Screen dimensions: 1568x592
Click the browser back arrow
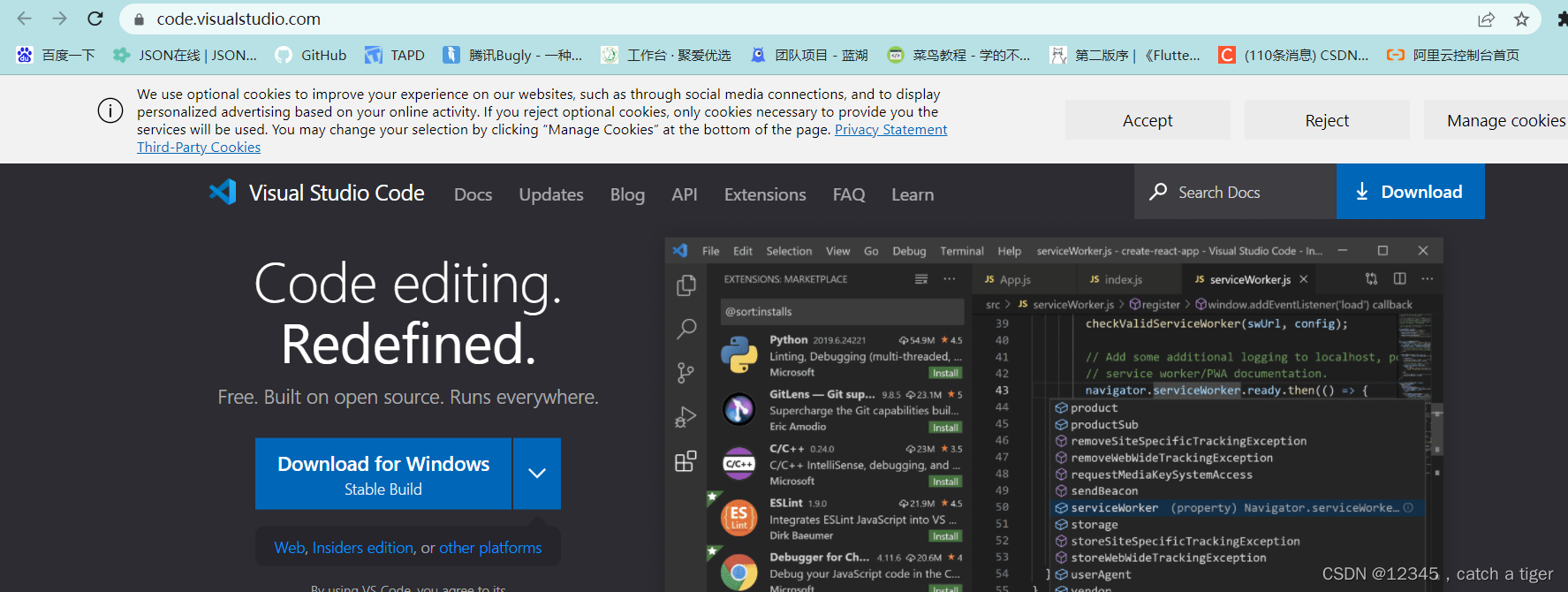pyautogui.click(x=24, y=19)
